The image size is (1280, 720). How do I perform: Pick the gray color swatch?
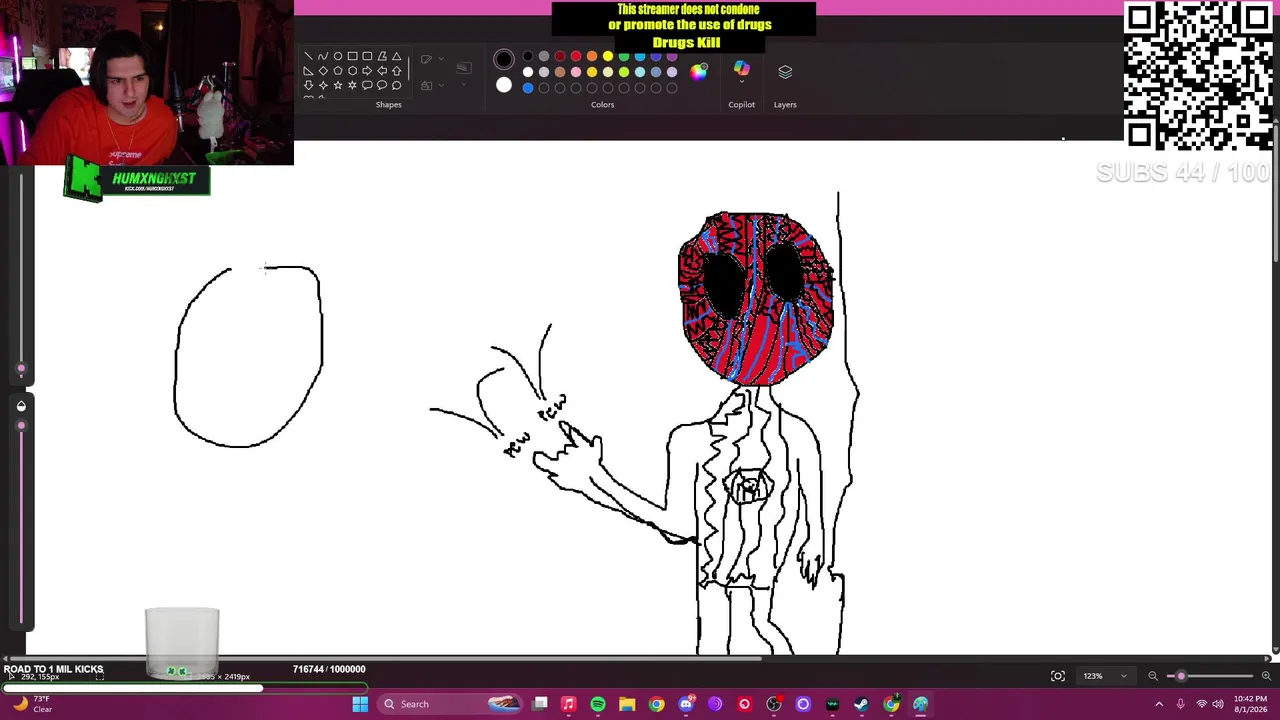[x=544, y=56]
